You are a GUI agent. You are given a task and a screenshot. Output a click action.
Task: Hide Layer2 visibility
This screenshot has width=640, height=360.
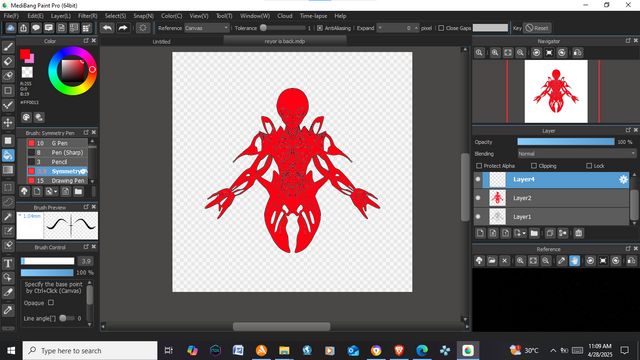478,198
